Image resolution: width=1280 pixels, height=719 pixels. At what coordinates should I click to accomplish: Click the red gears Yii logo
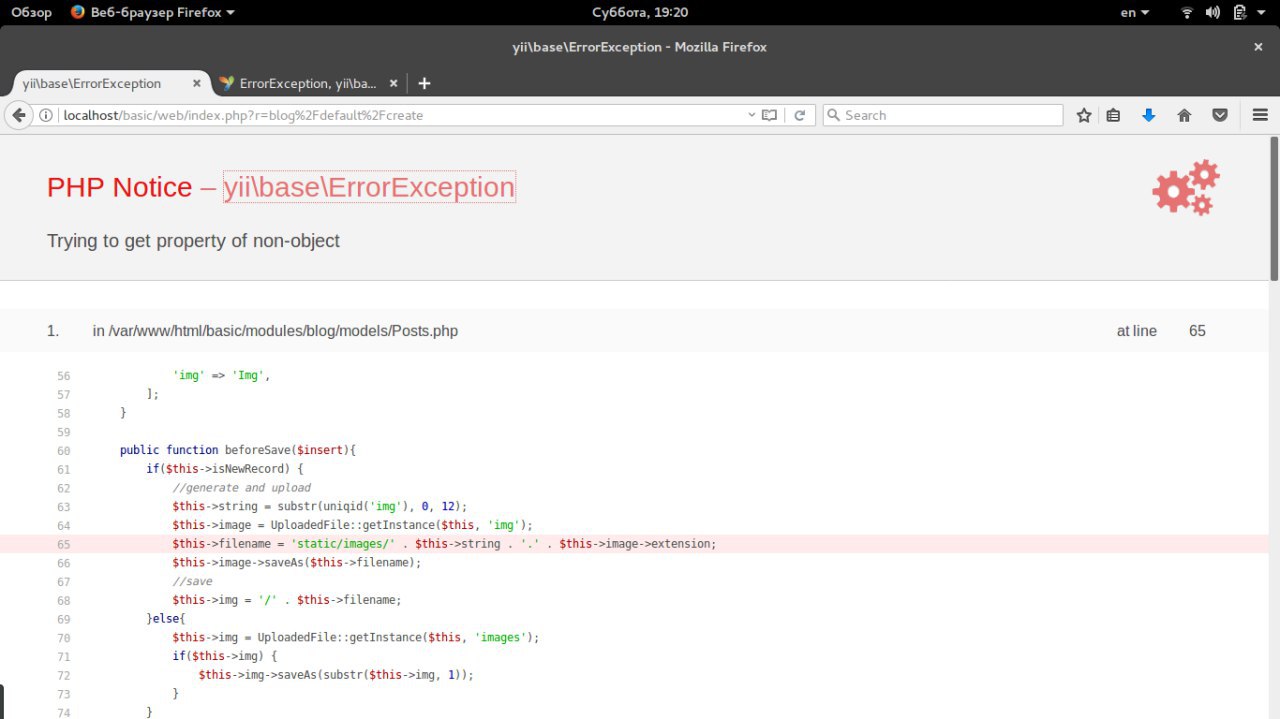coord(1186,187)
